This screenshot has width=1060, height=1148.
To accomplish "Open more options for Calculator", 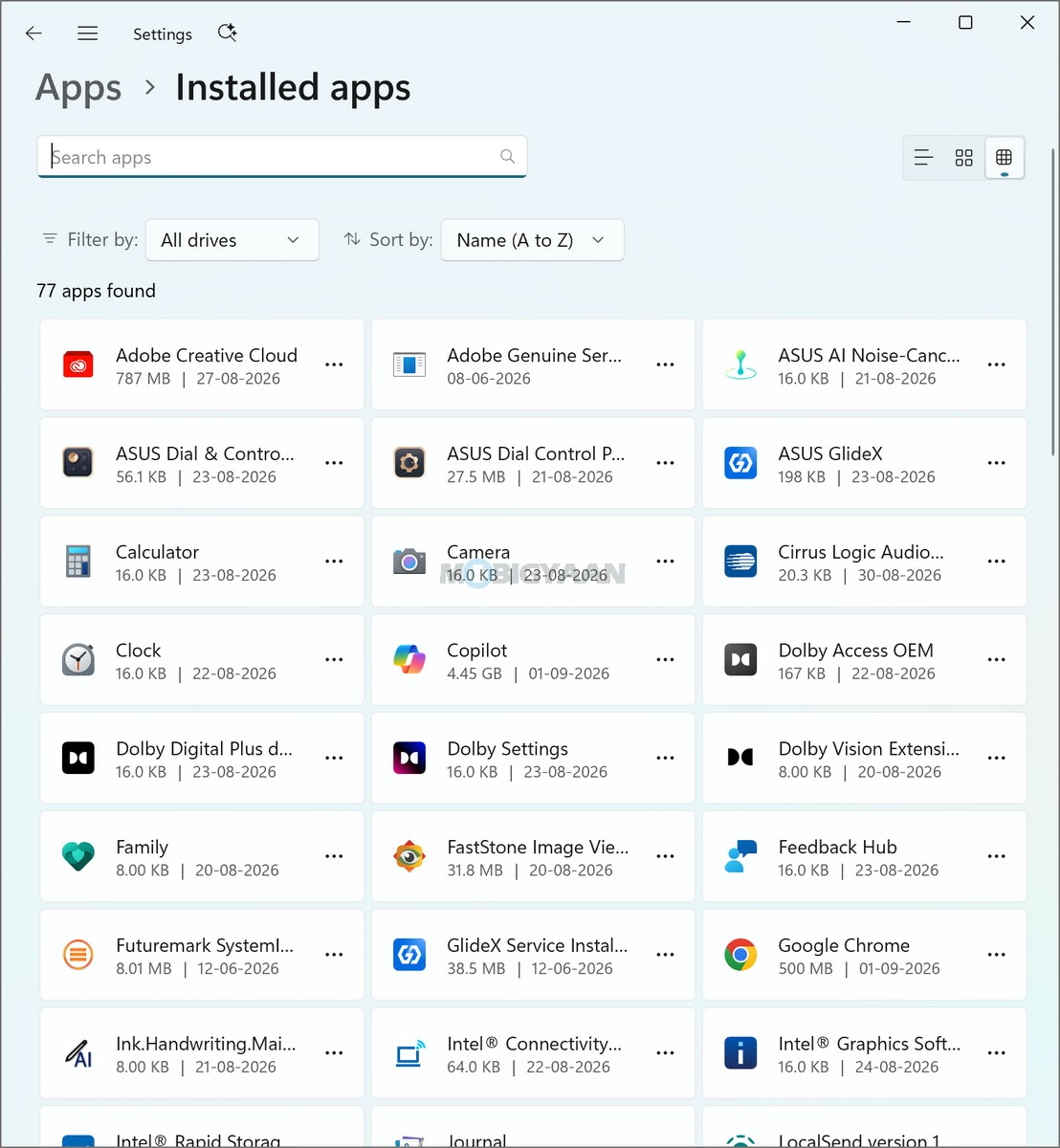I will [334, 562].
